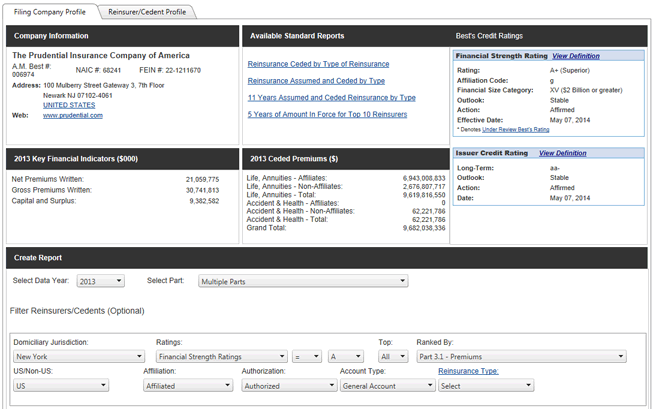Visit the www.prudential.com website link
653x409 pixels.
pyautogui.click(x=73, y=115)
